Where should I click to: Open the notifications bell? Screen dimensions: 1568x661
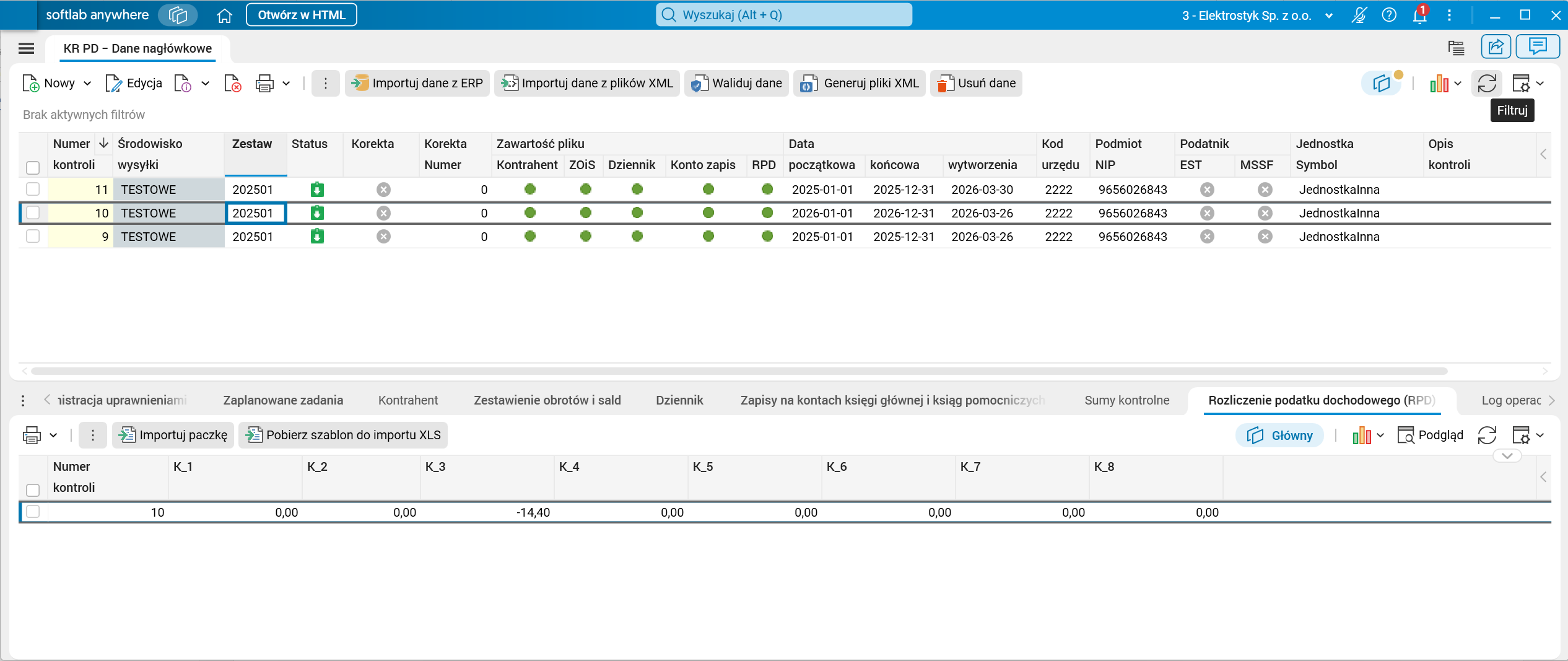point(1419,15)
